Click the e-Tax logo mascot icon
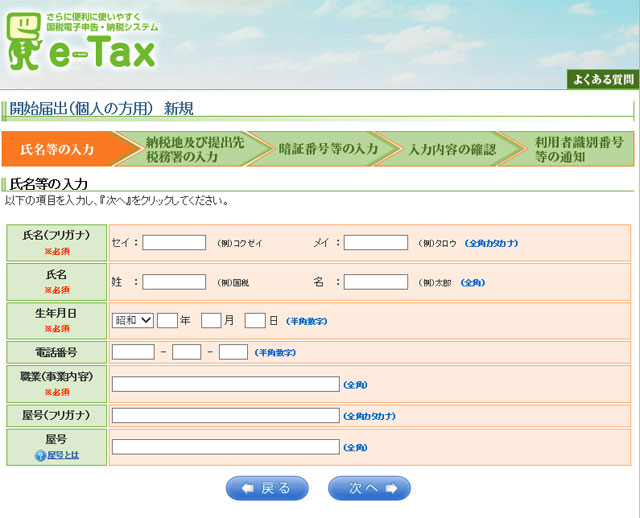This screenshot has width=640, height=518. [x=23, y=45]
